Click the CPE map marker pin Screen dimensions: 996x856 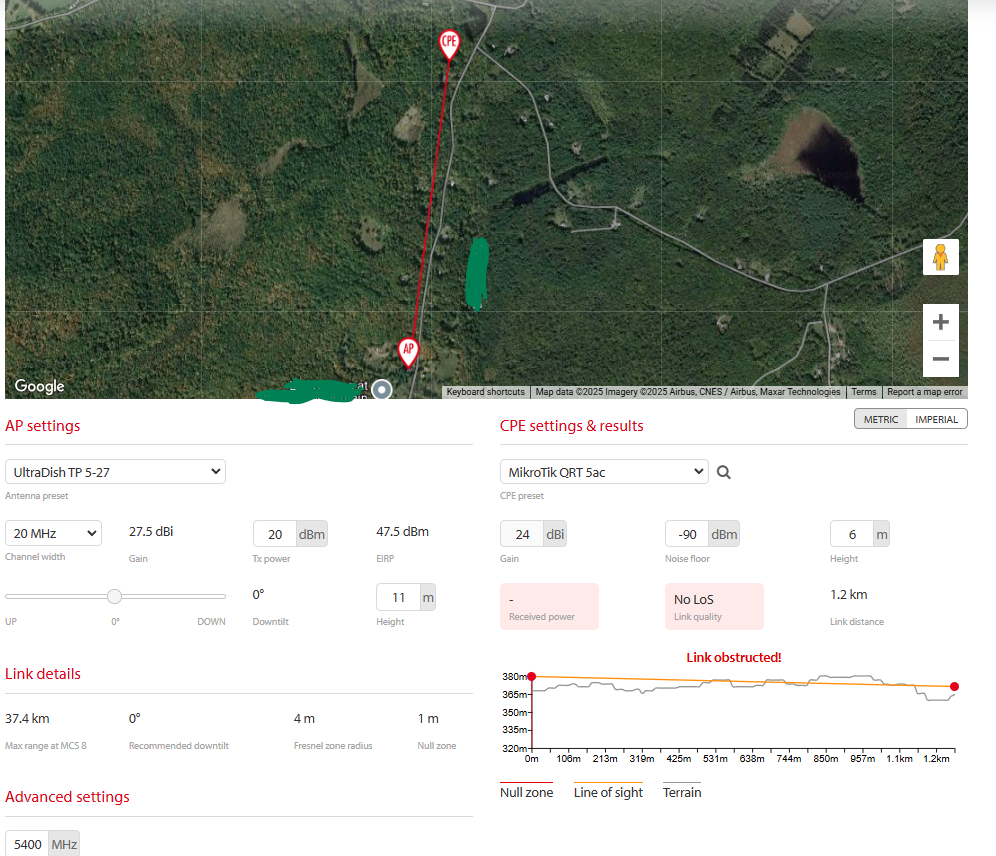click(x=449, y=44)
